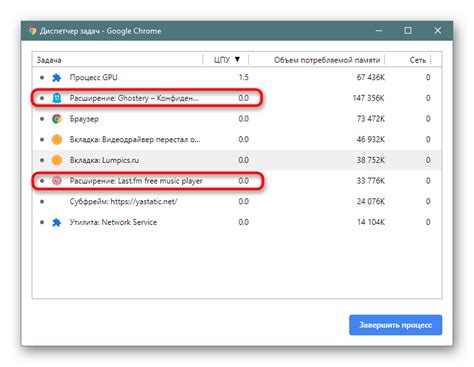Click memory value 73 472K
Viewport: 474px width, 367px height.
coord(371,119)
